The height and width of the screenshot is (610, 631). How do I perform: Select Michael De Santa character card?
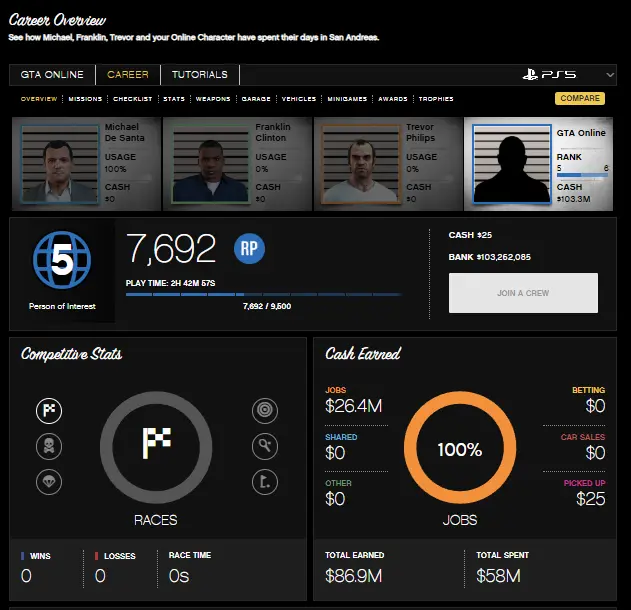click(85, 162)
